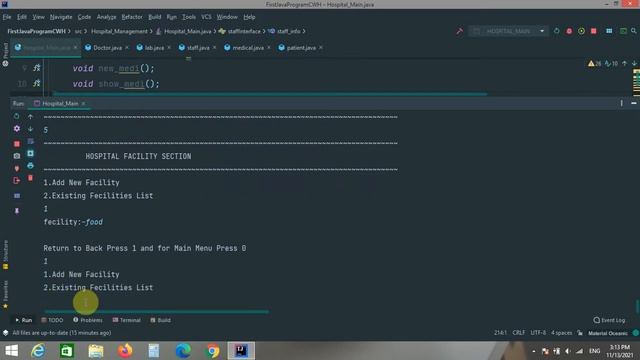
Task: Click the print icon in Run console
Action: [30, 166]
